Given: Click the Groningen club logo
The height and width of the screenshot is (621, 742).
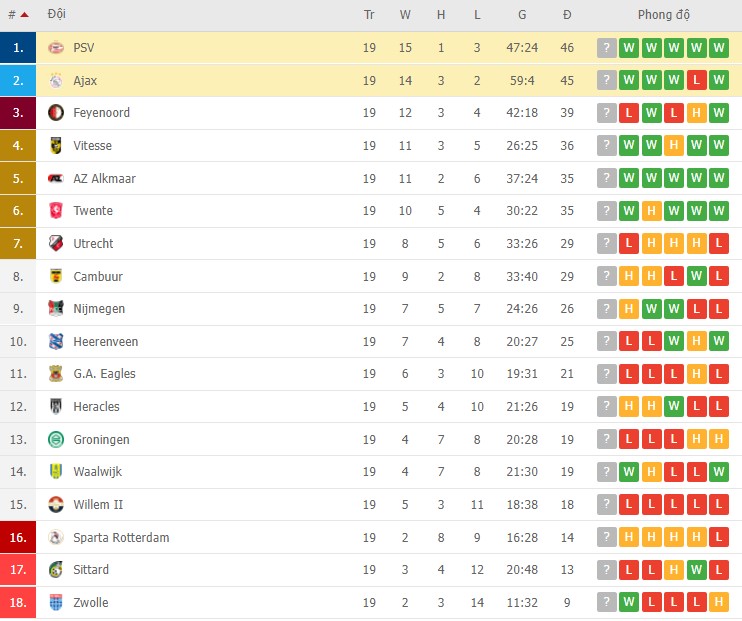Looking at the screenshot, I should click(56, 440).
